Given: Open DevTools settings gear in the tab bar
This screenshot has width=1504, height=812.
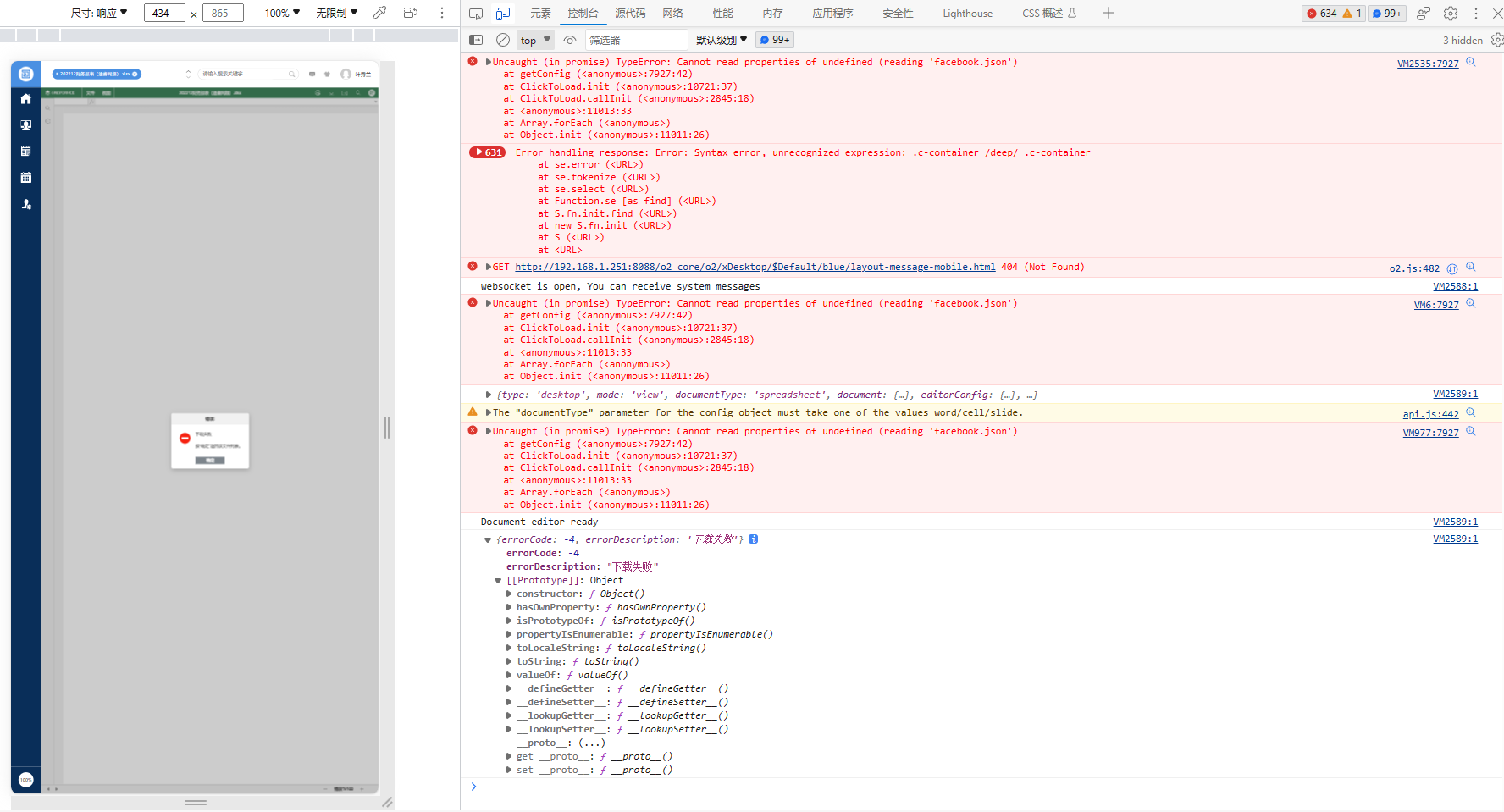Looking at the screenshot, I should point(1451,14).
